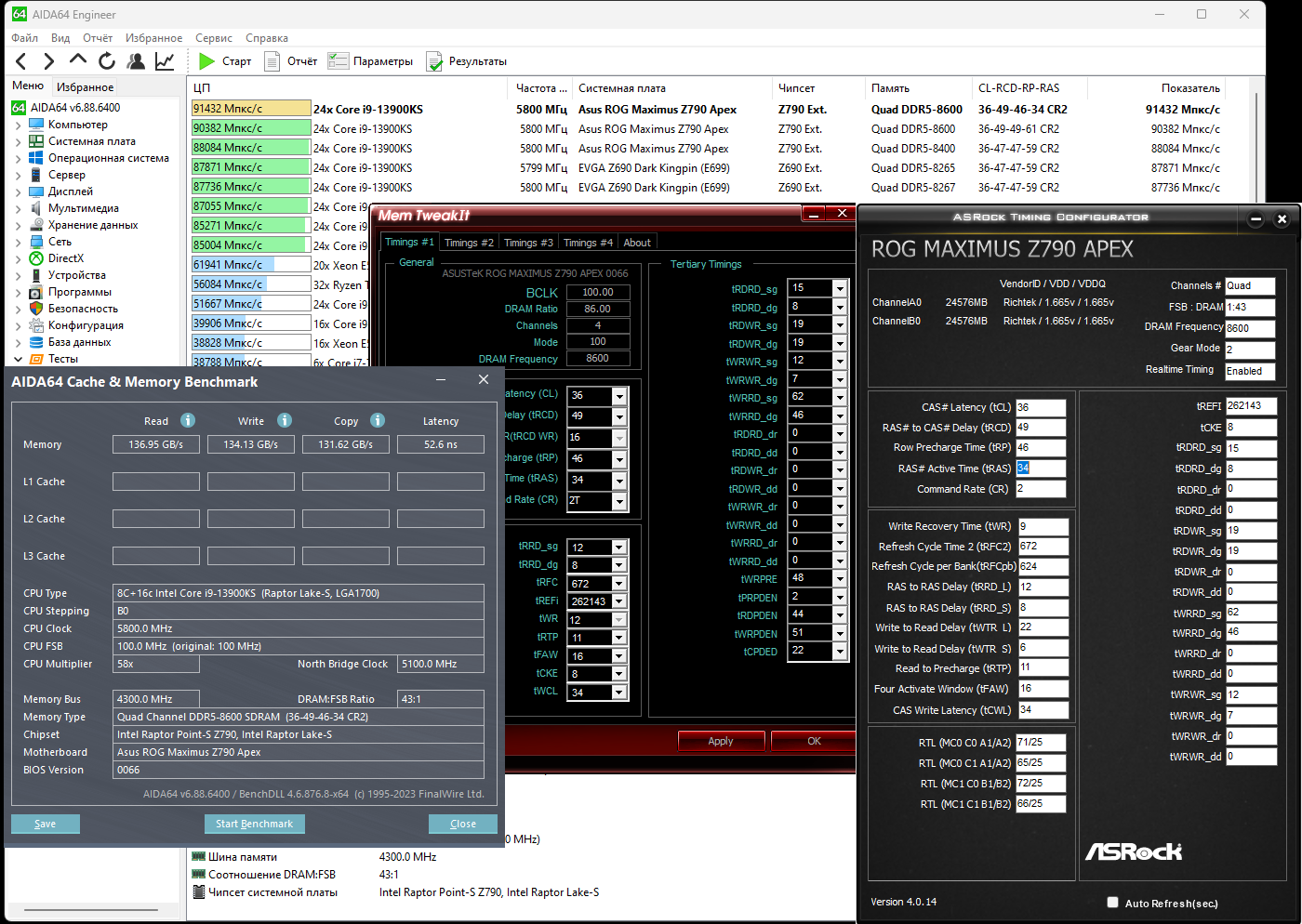Open the graph icon in AIDA64 toolbar
This screenshot has width=1302, height=924.
coord(165,61)
